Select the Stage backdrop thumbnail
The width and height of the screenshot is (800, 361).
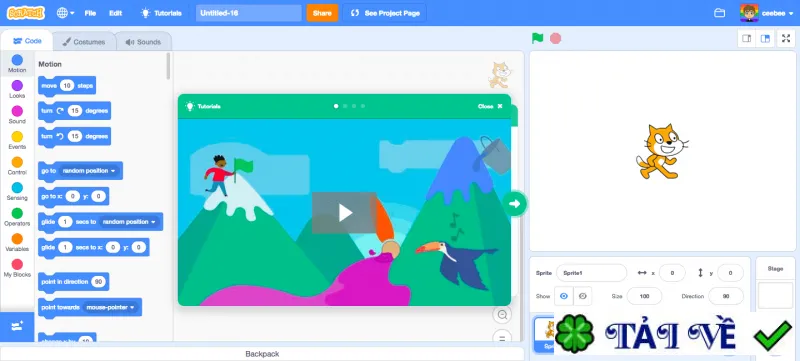coord(775,296)
